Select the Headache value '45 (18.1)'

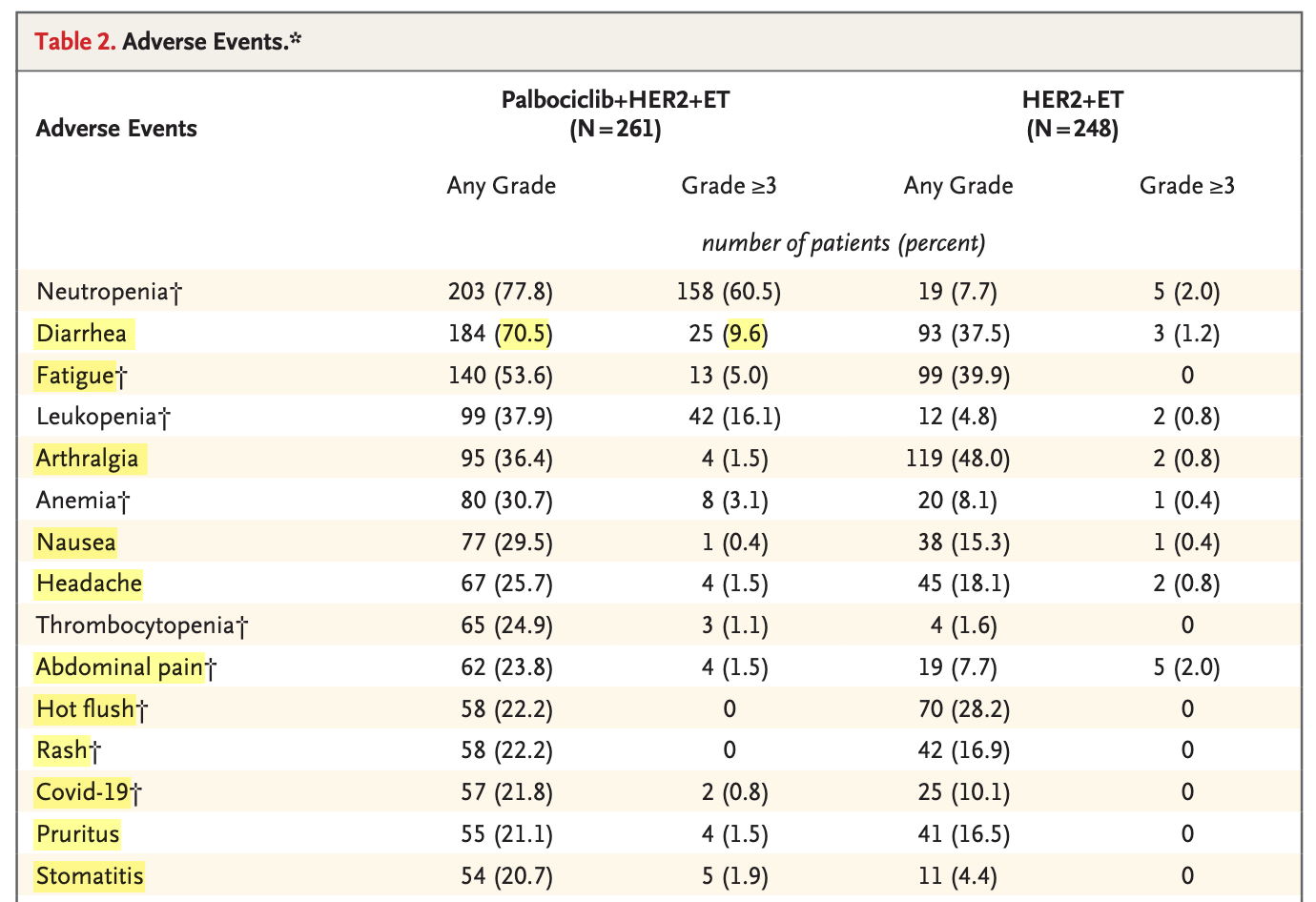[963, 584]
